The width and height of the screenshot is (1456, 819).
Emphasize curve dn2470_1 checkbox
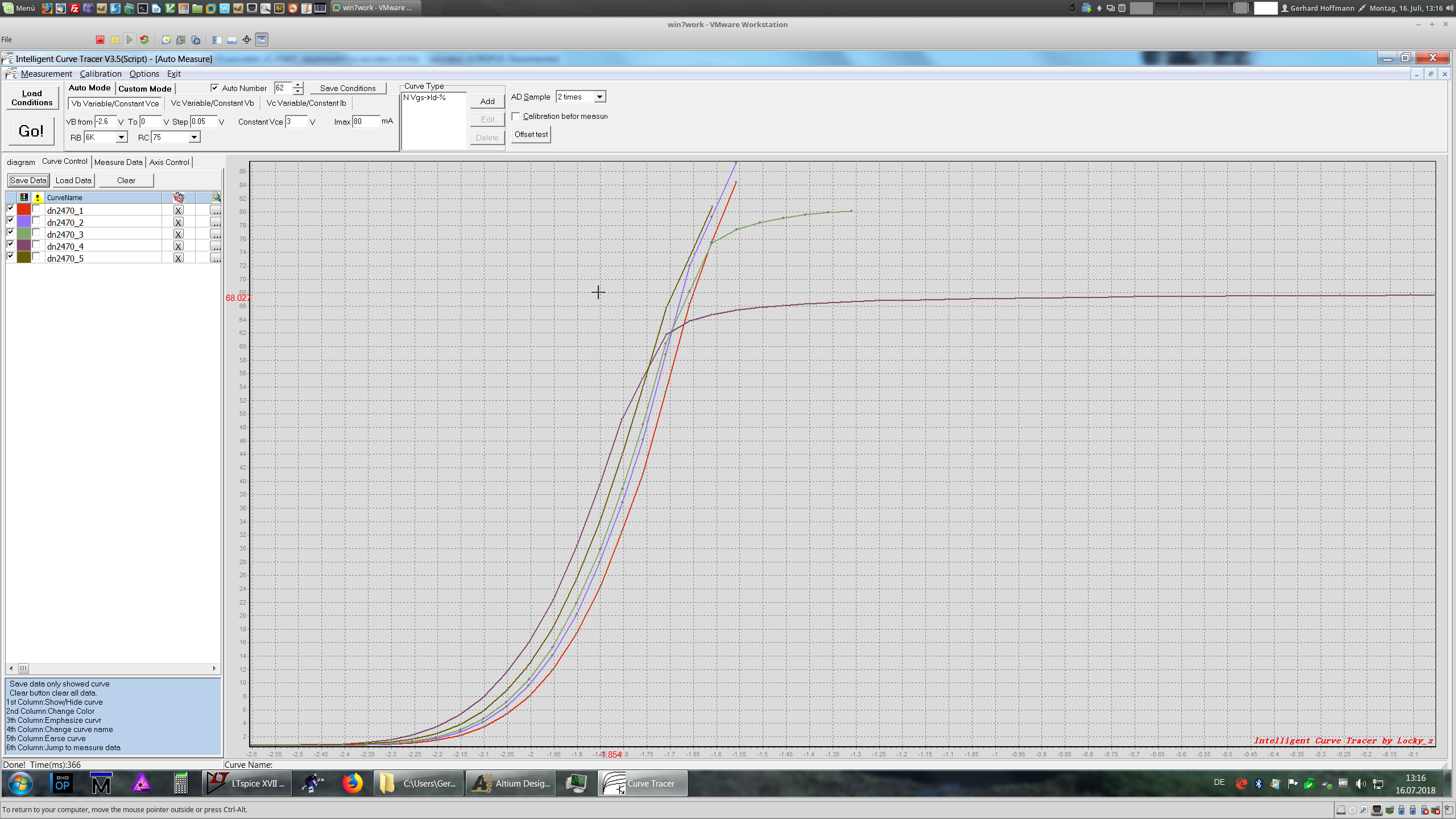pos(36,209)
